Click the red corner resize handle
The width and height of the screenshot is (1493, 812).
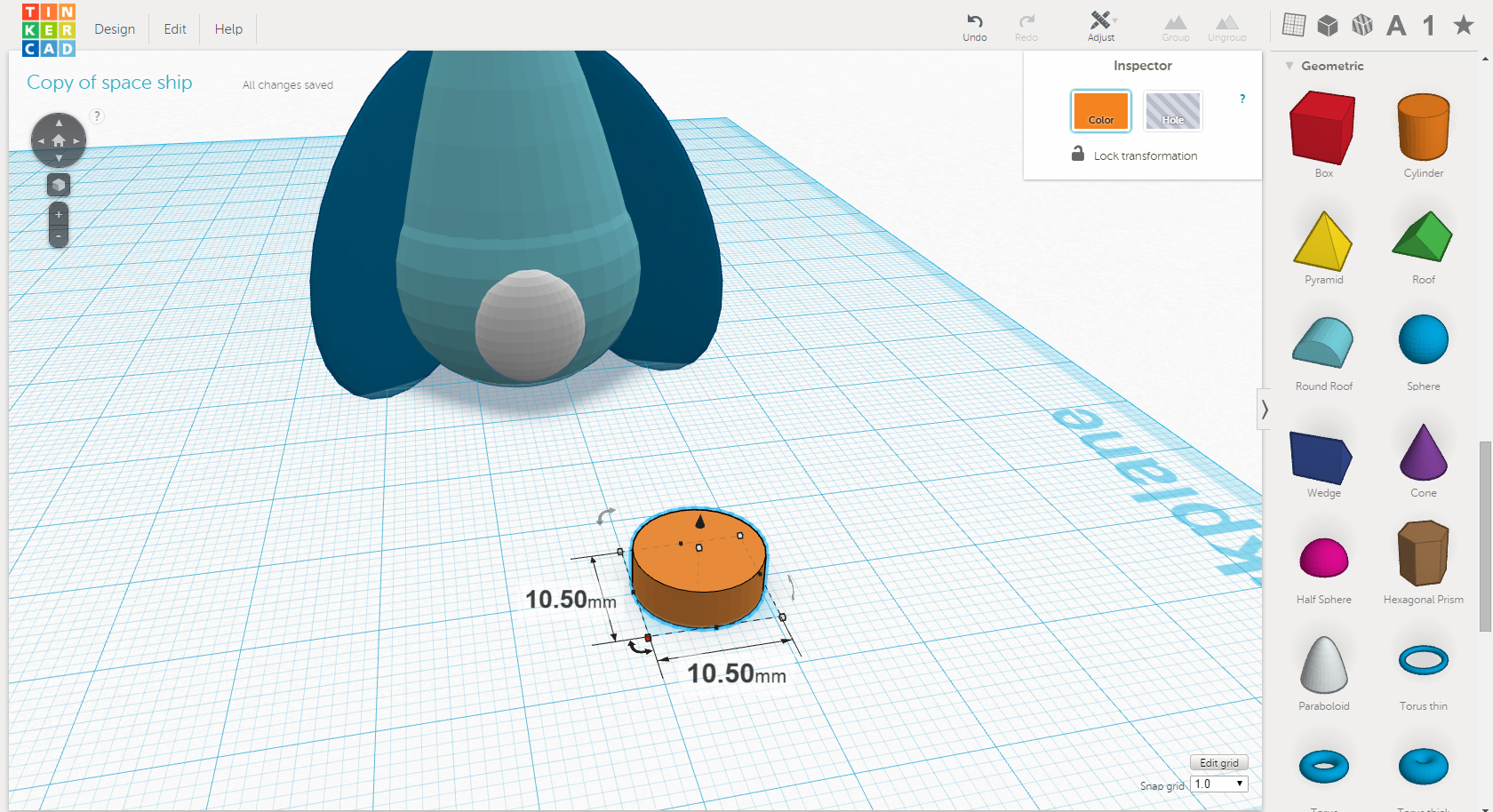pyautogui.click(x=648, y=638)
